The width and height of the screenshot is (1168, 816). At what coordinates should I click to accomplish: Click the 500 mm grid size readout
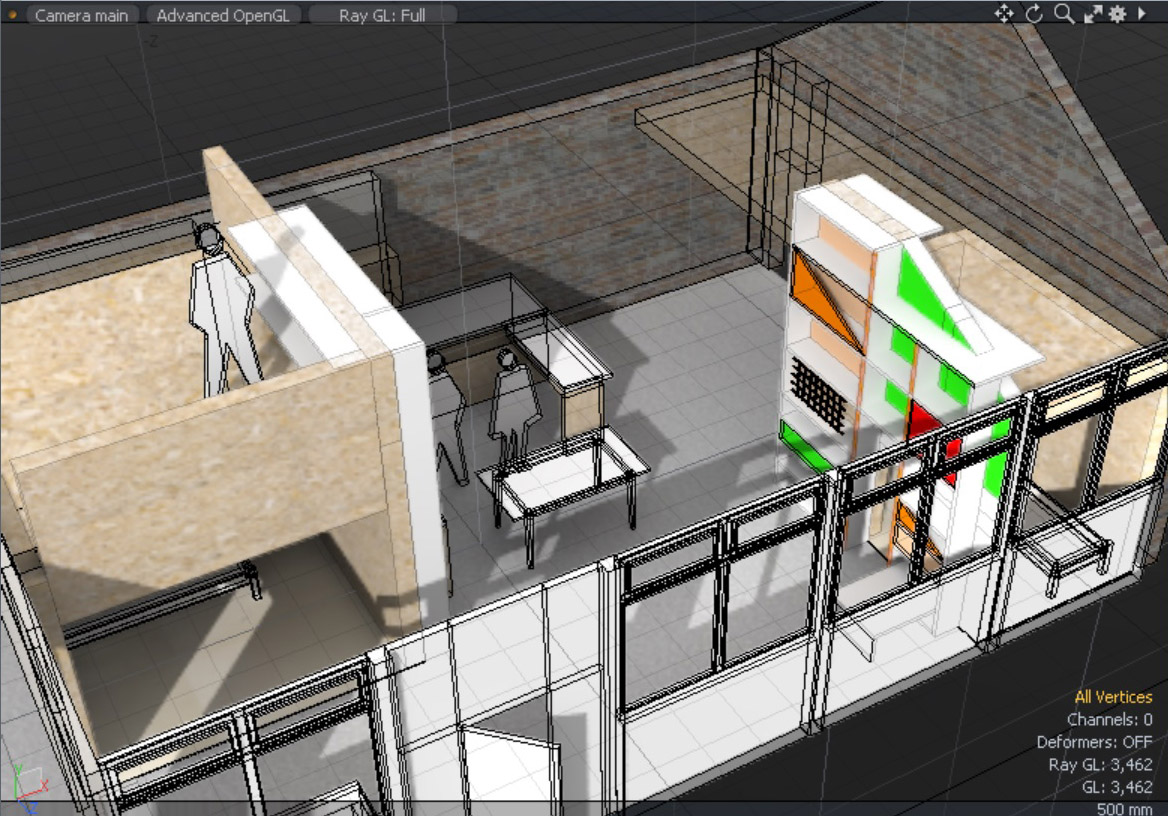(x=1124, y=809)
